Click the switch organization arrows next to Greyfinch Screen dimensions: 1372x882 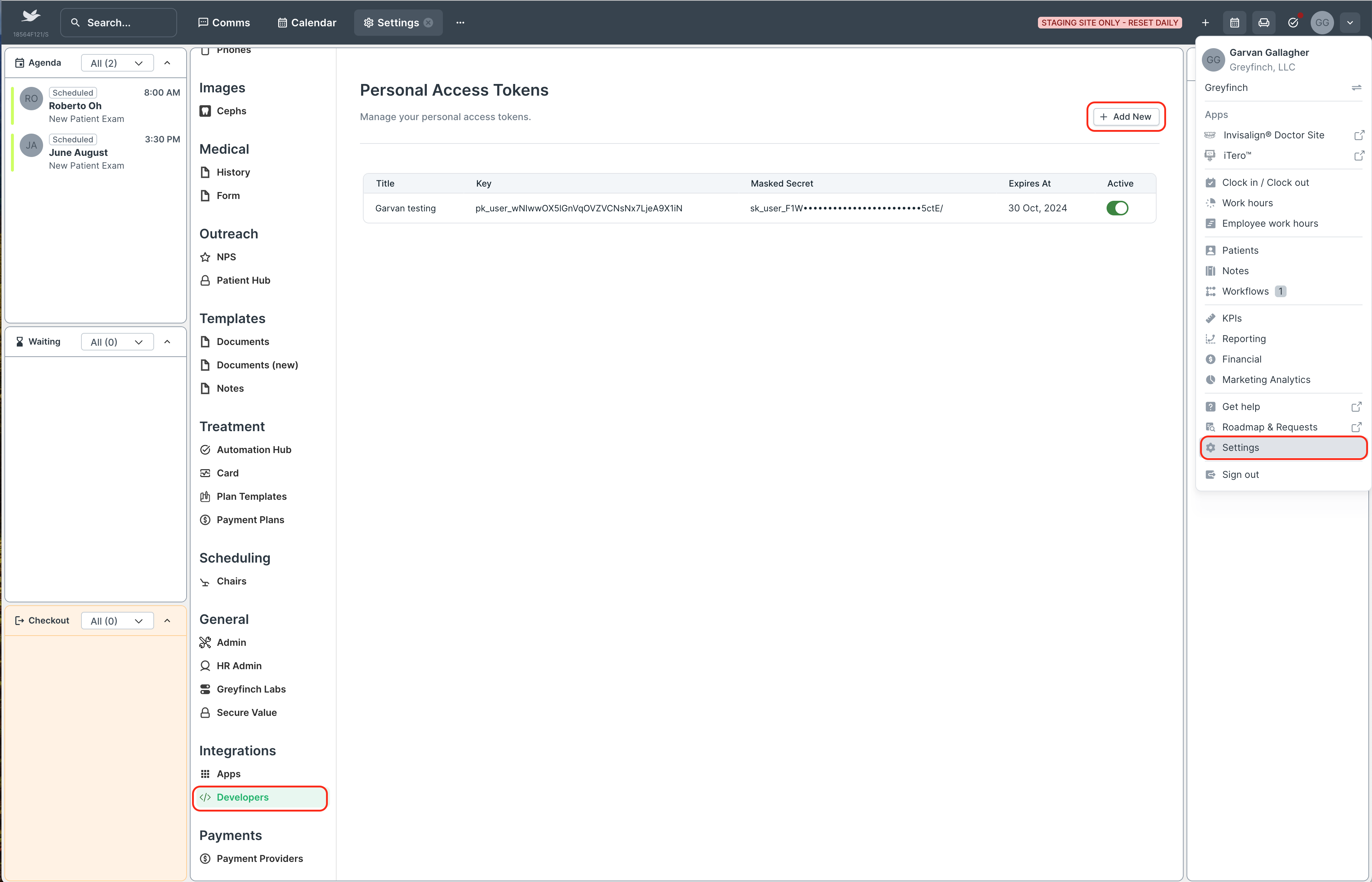(x=1357, y=88)
